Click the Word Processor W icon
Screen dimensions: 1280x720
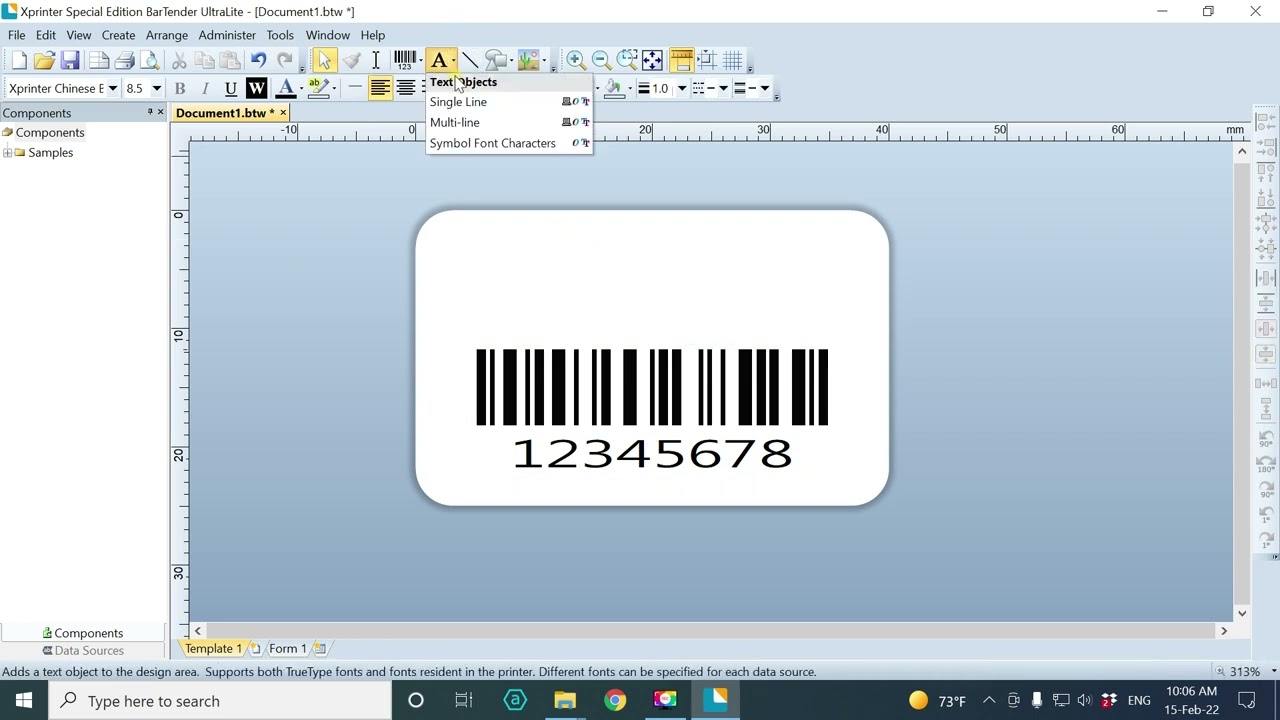pyautogui.click(x=256, y=88)
